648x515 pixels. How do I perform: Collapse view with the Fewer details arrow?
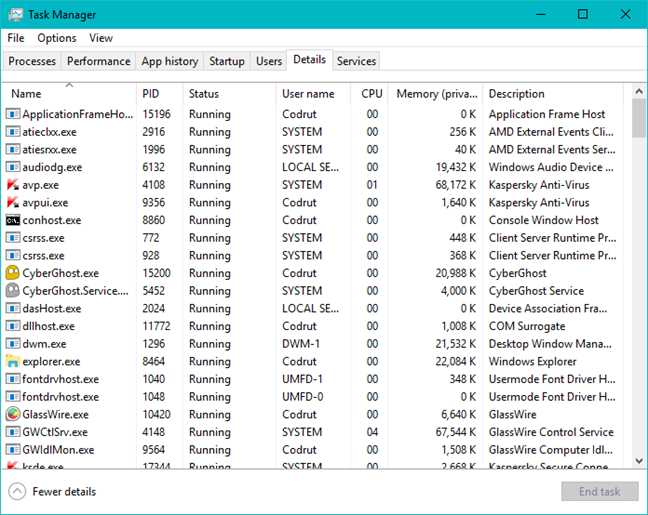tap(17, 491)
